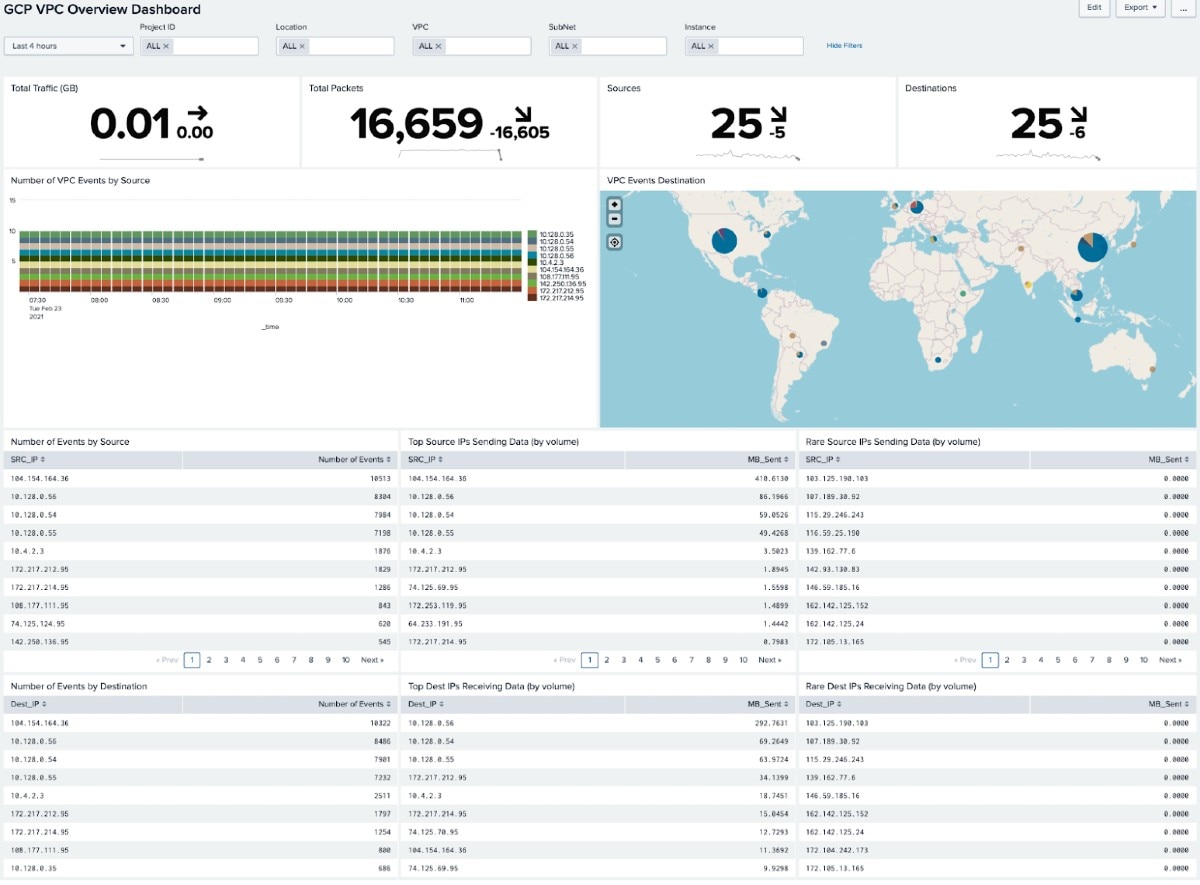
Task: Sort Rare Dest IPs table by Dest_IP
Action: tap(823, 705)
